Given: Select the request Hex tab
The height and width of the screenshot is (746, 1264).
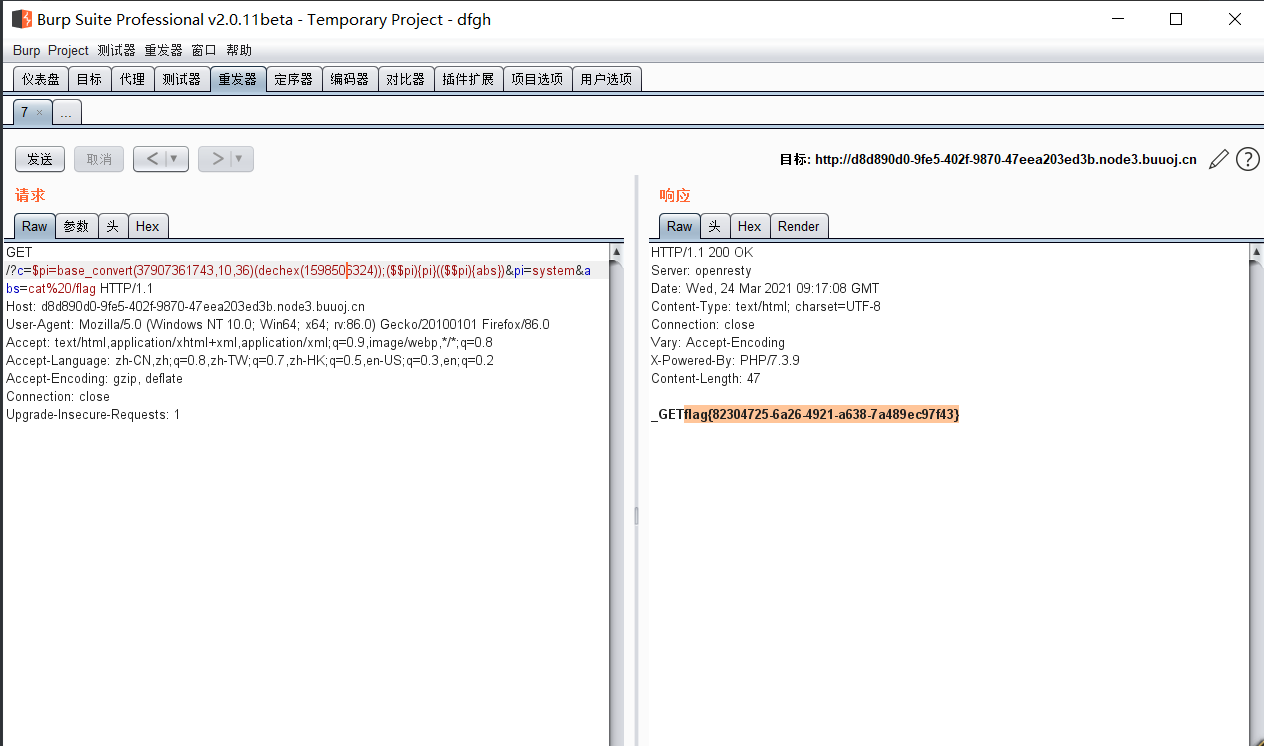Looking at the screenshot, I should coord(148,226).
